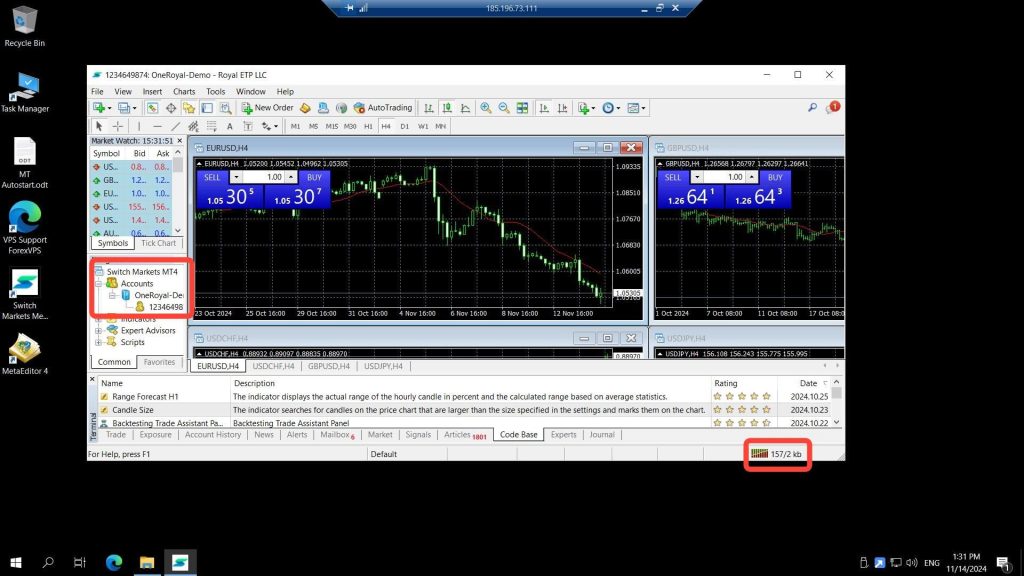The height and width of the screenshot is (576, 1024).
Task: Toggle the Market Watch toolbar icon
Action: click(152, 108)
